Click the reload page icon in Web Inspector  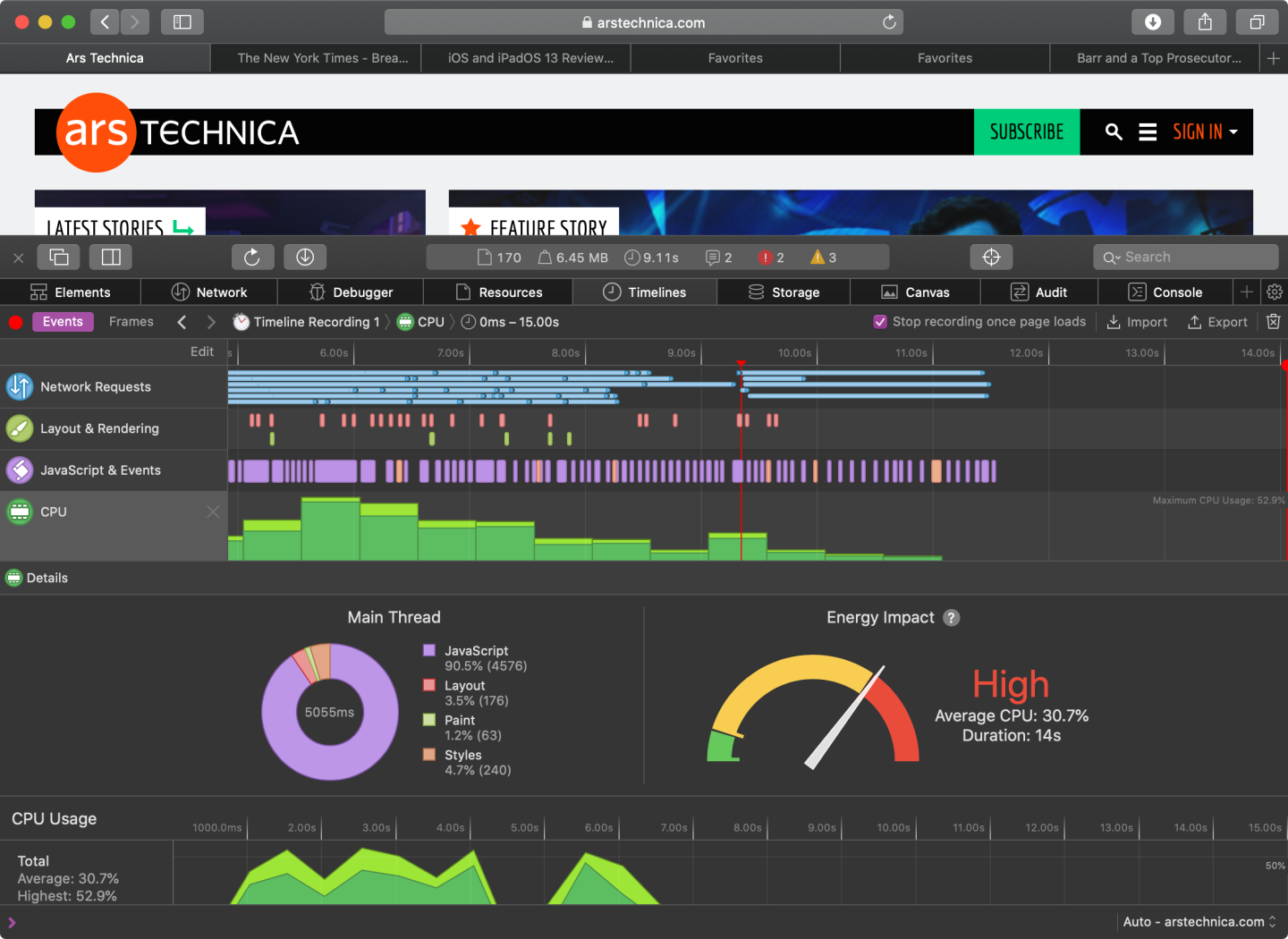[252, 258]
